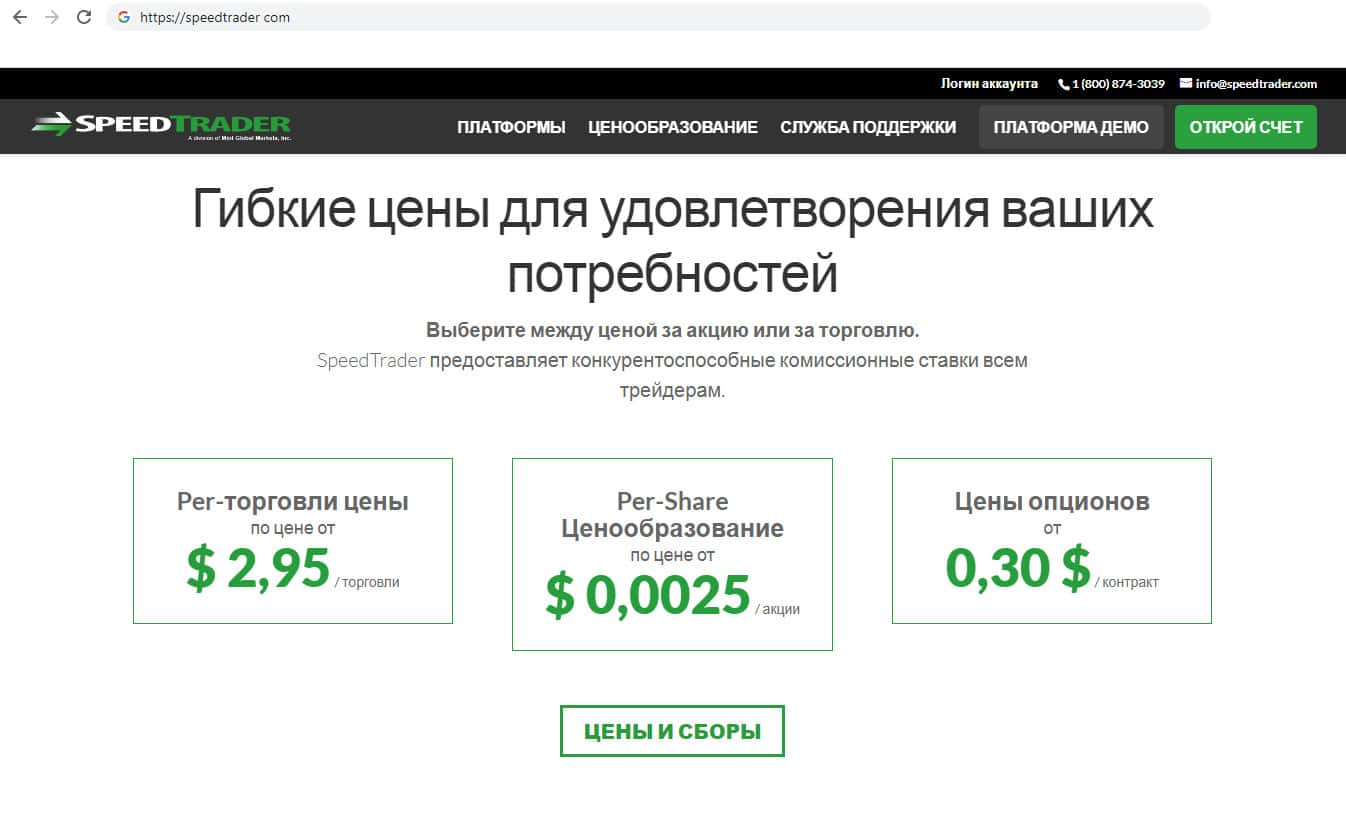
Task: Click the browser back arrow
Action: point(20,17)
